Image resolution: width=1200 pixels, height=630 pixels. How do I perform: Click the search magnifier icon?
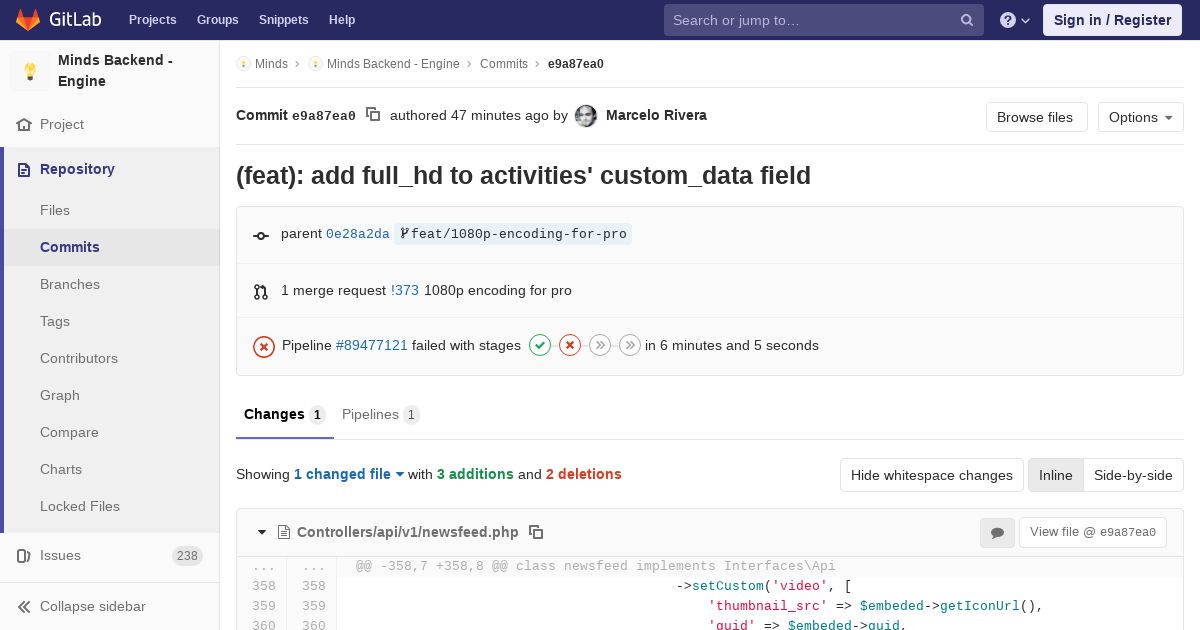click(967, 20)
